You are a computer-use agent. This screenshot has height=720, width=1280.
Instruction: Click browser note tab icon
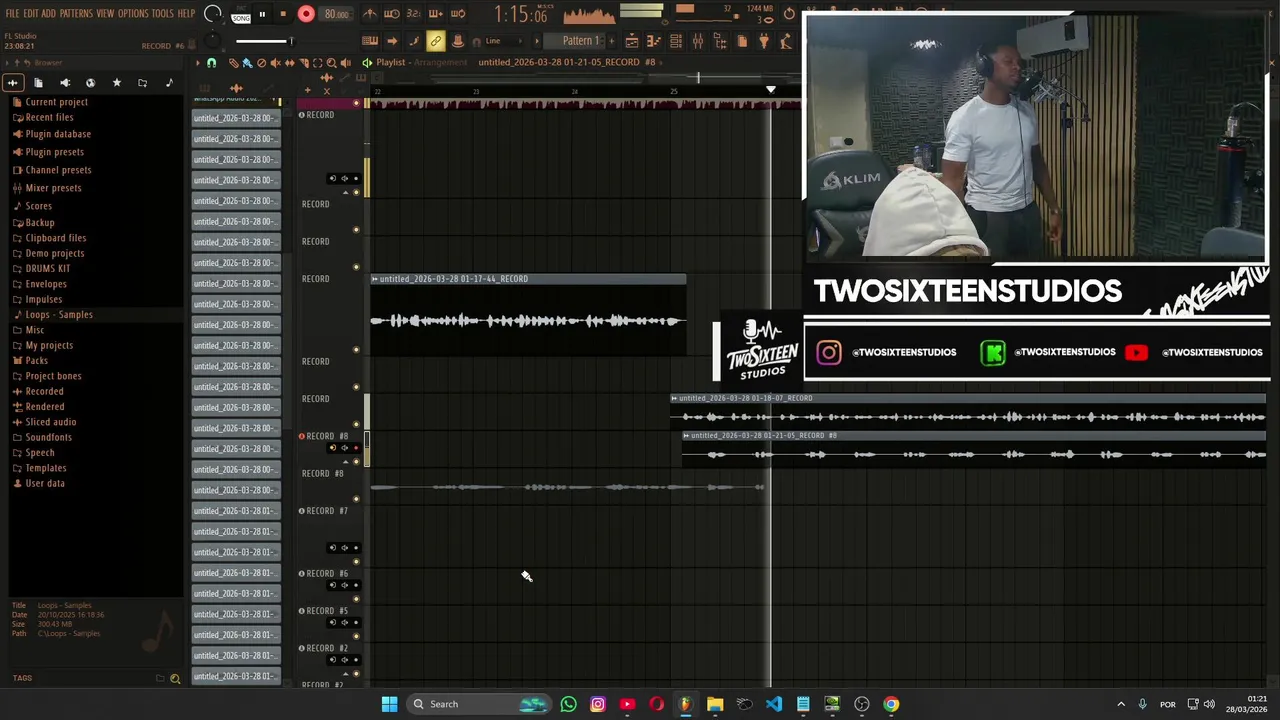pos(168,83)
